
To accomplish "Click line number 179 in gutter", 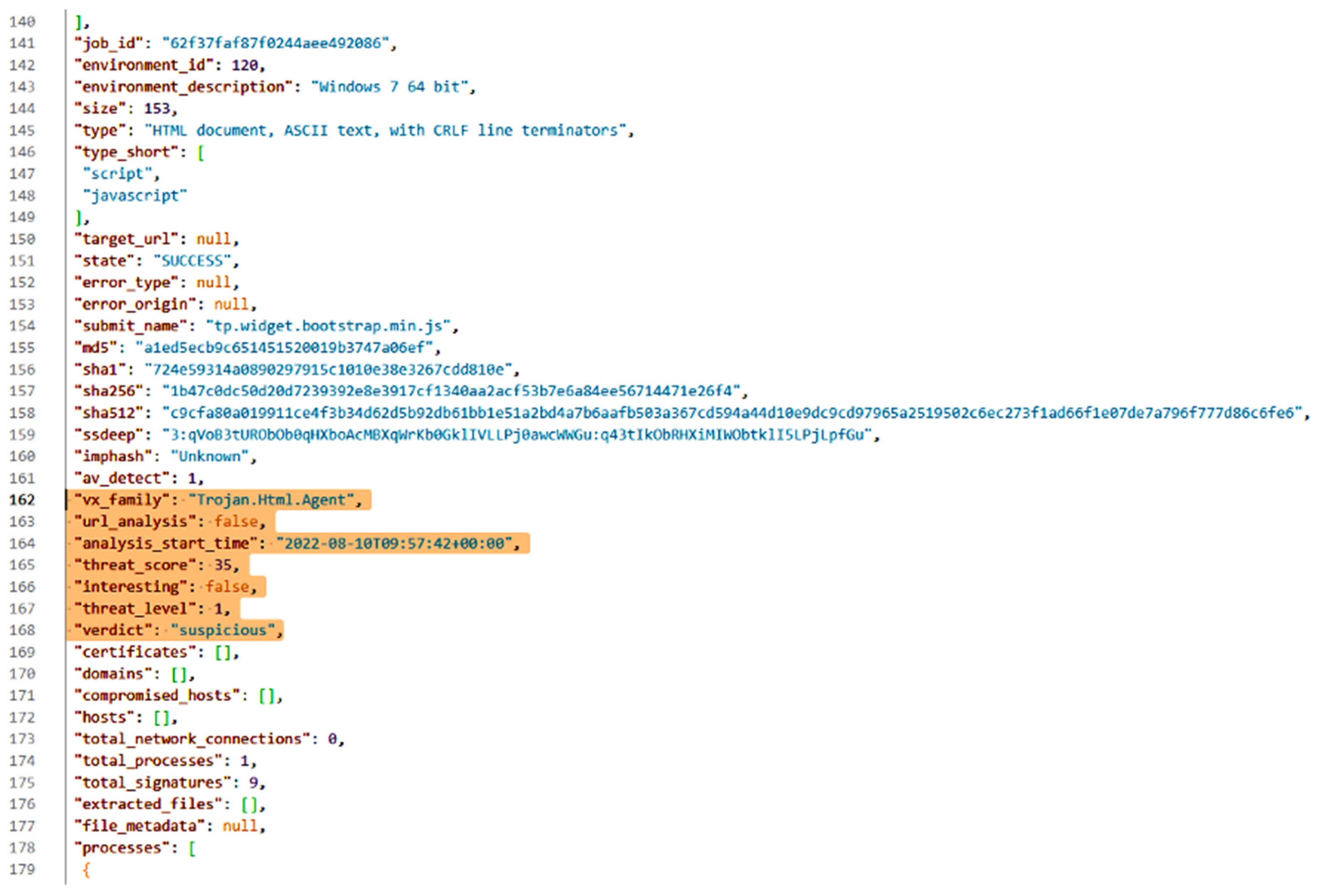I will tap(22, 869).
